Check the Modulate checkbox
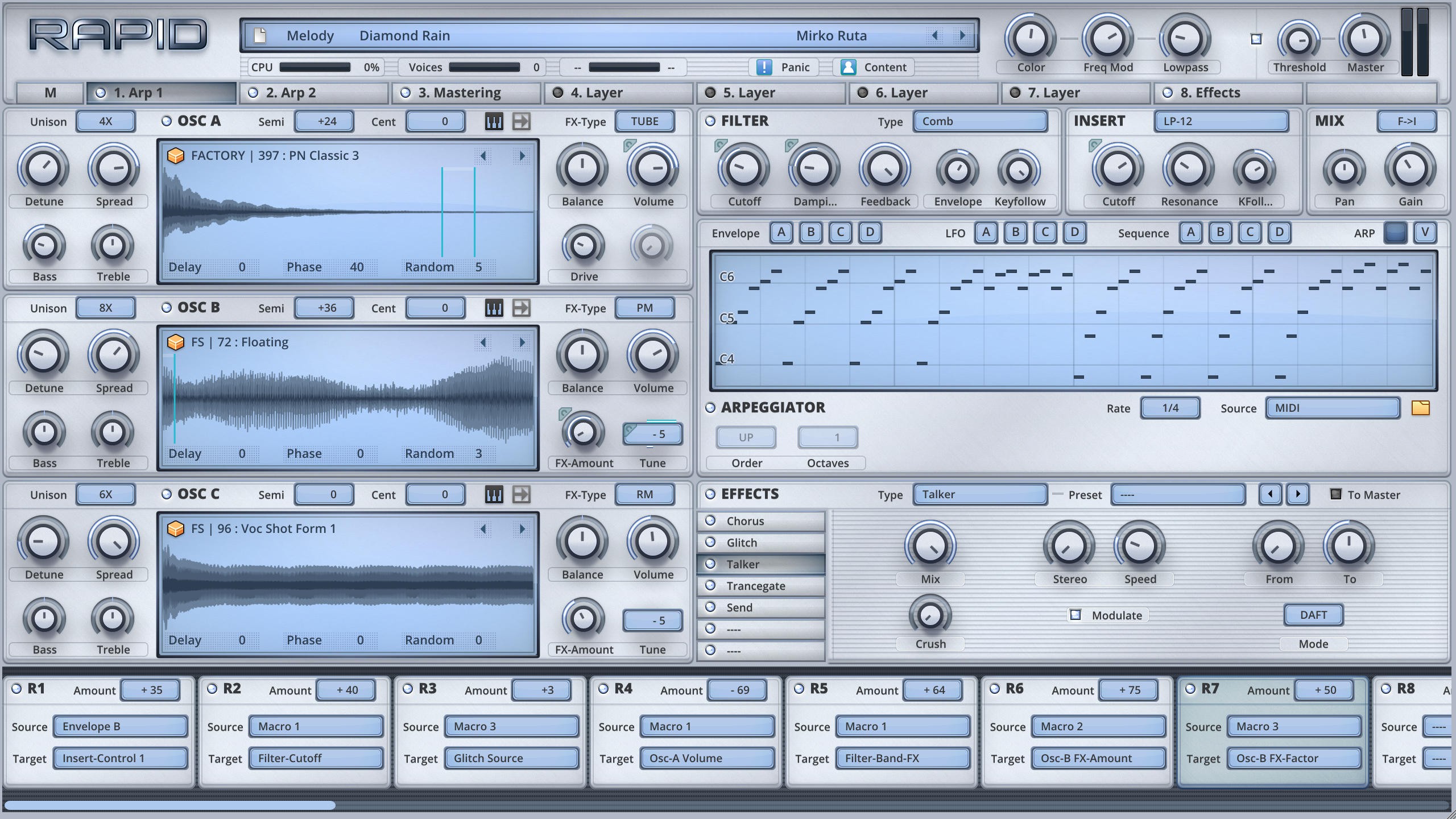The width and height of the screenshot is (1456, 819). pyautogui.click(x=1075, y=614)
